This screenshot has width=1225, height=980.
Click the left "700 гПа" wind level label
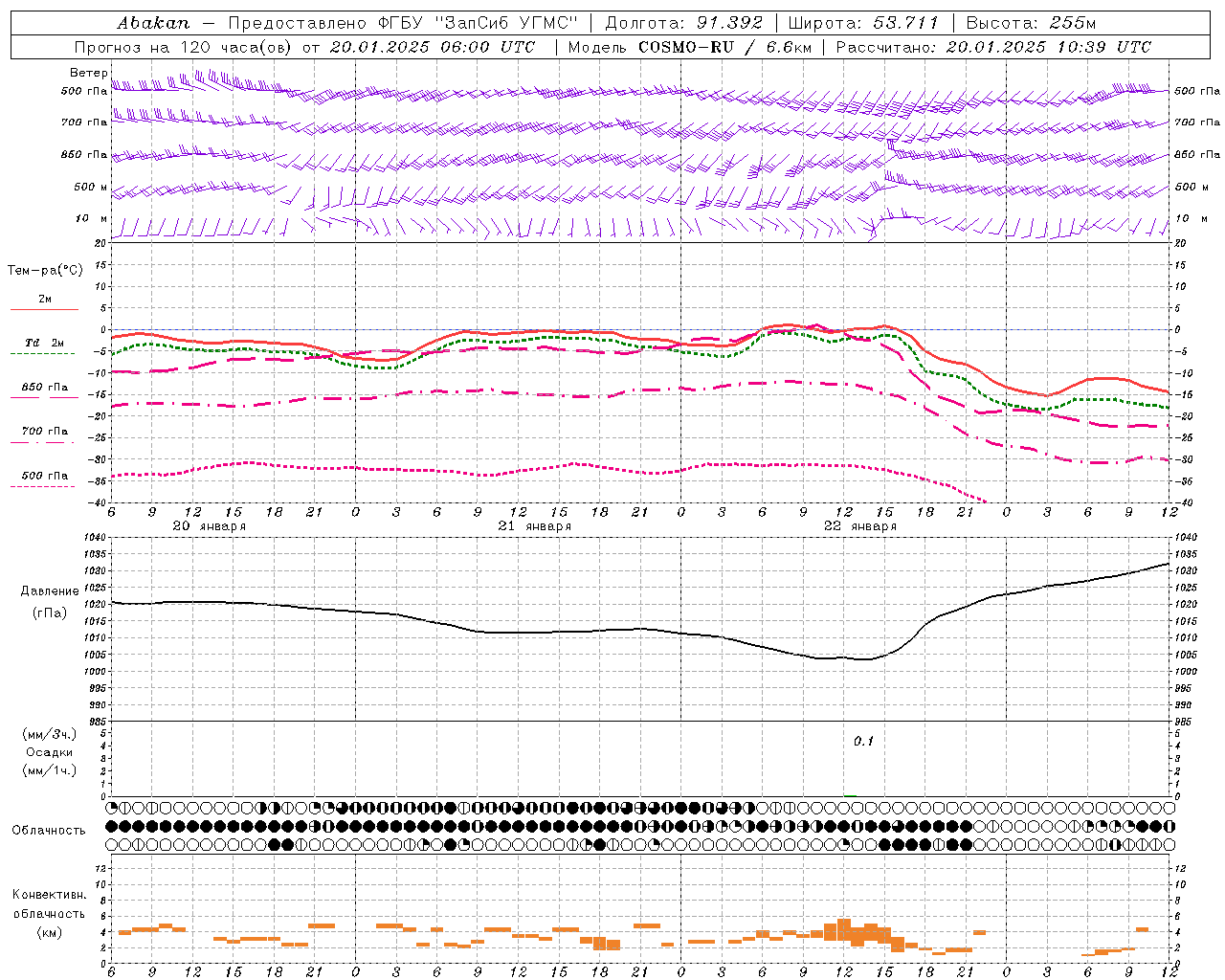[x=84, y=122]
